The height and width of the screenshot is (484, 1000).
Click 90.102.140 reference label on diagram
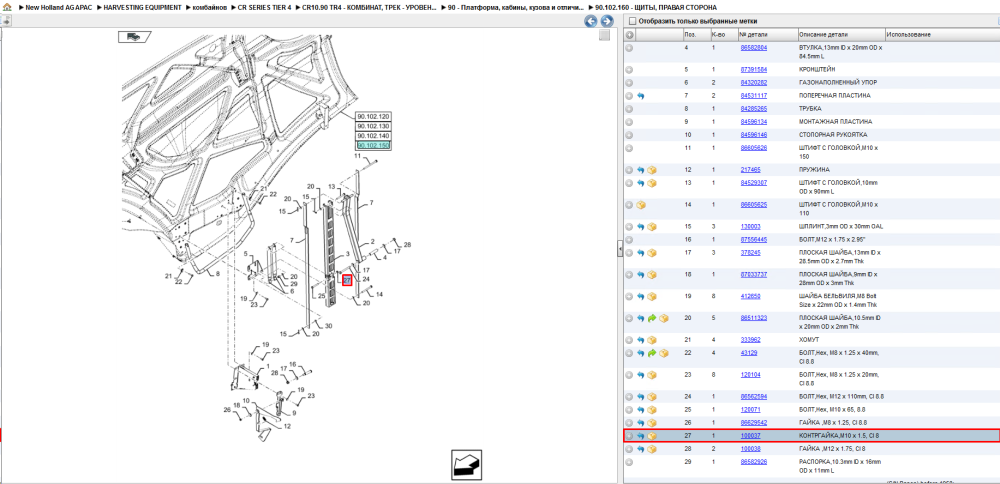(x=373, y=136)
